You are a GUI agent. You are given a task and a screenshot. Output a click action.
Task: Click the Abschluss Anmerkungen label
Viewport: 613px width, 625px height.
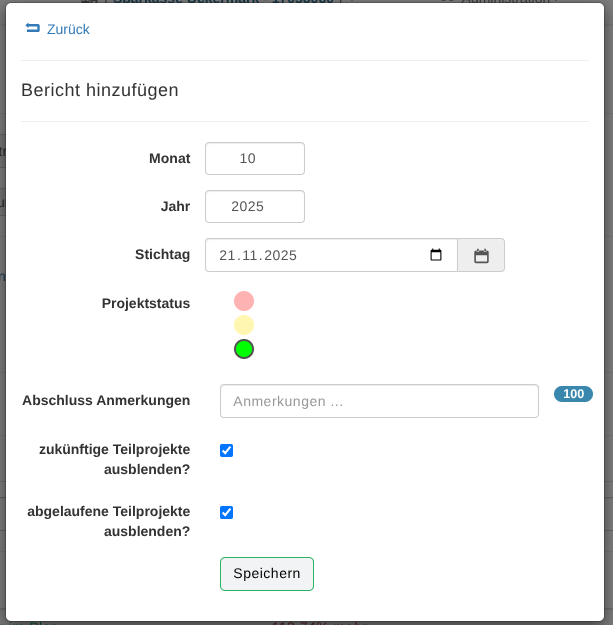tap(106, 401)
